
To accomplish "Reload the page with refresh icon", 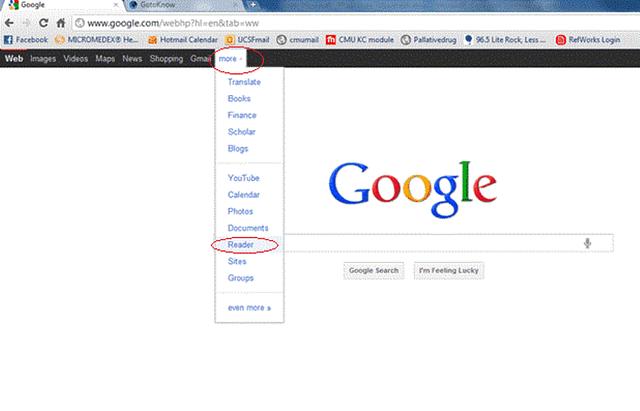I will pos(44,23).
